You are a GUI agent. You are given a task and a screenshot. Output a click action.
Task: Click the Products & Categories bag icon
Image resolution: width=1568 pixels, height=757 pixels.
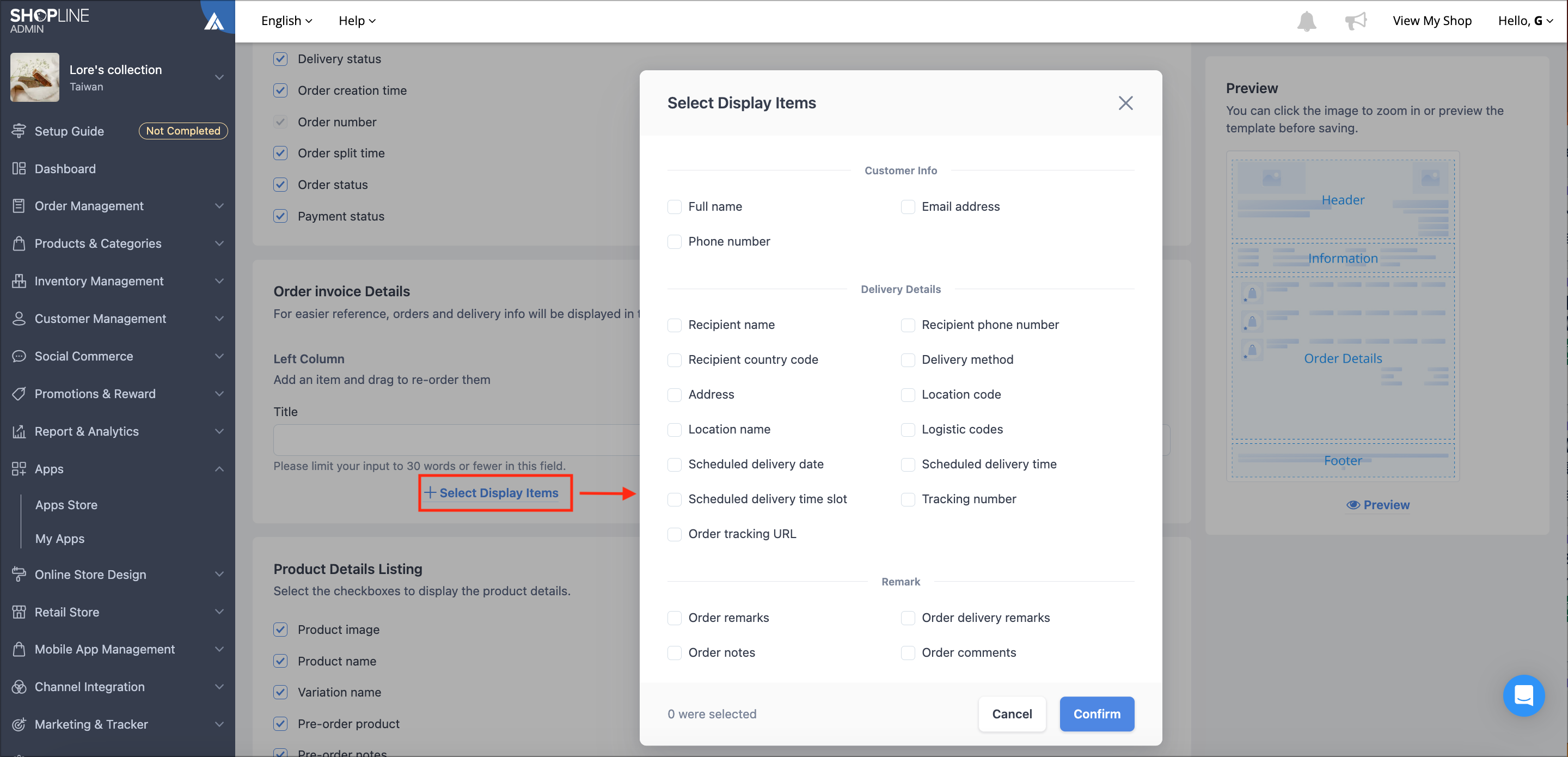(x=19, y=243)
